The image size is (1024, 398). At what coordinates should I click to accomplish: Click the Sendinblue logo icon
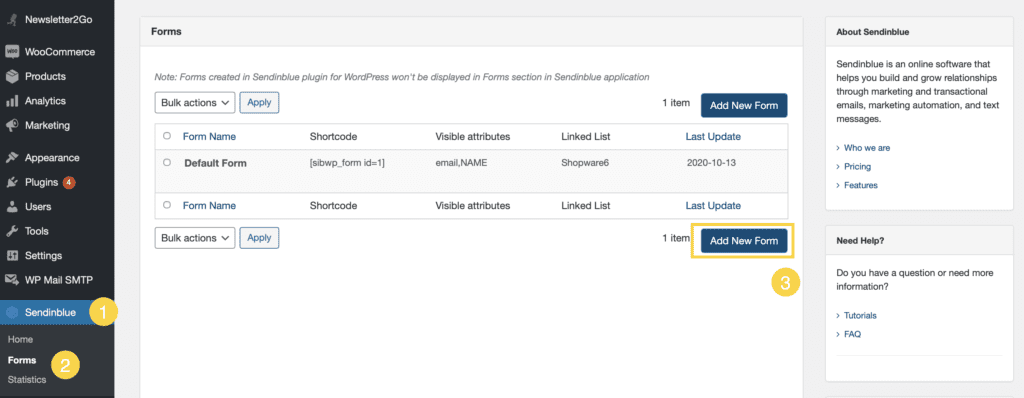12,312
